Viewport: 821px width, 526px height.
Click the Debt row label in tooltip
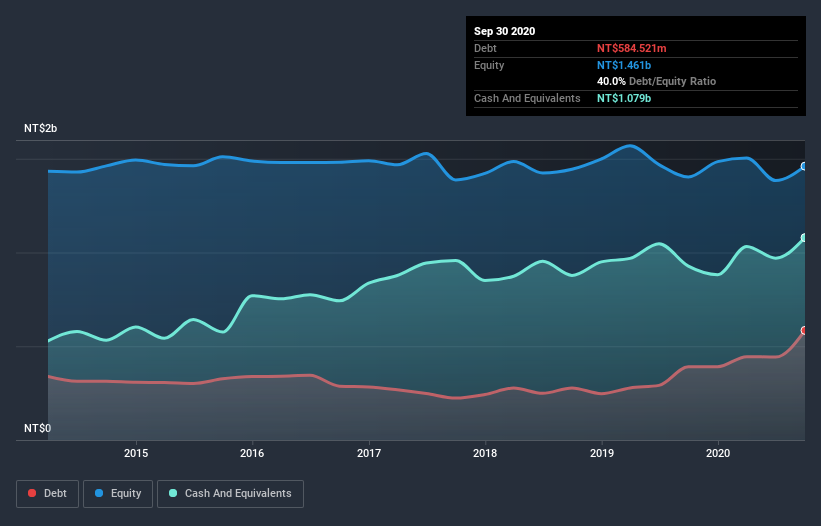pos(485,48)
